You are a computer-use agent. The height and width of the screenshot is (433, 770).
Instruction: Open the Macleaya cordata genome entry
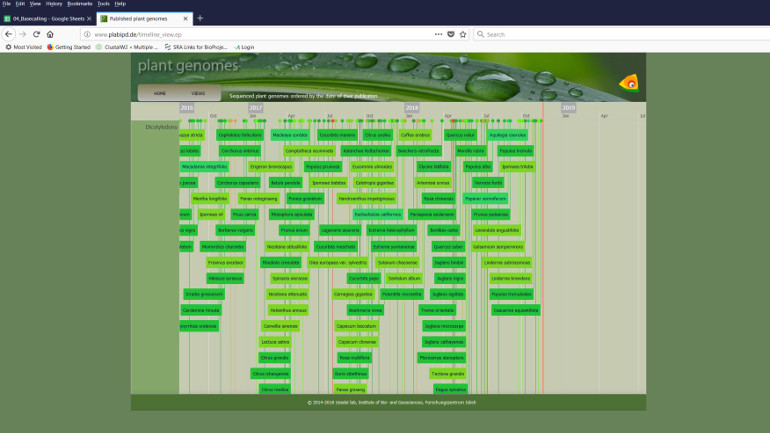290,135
